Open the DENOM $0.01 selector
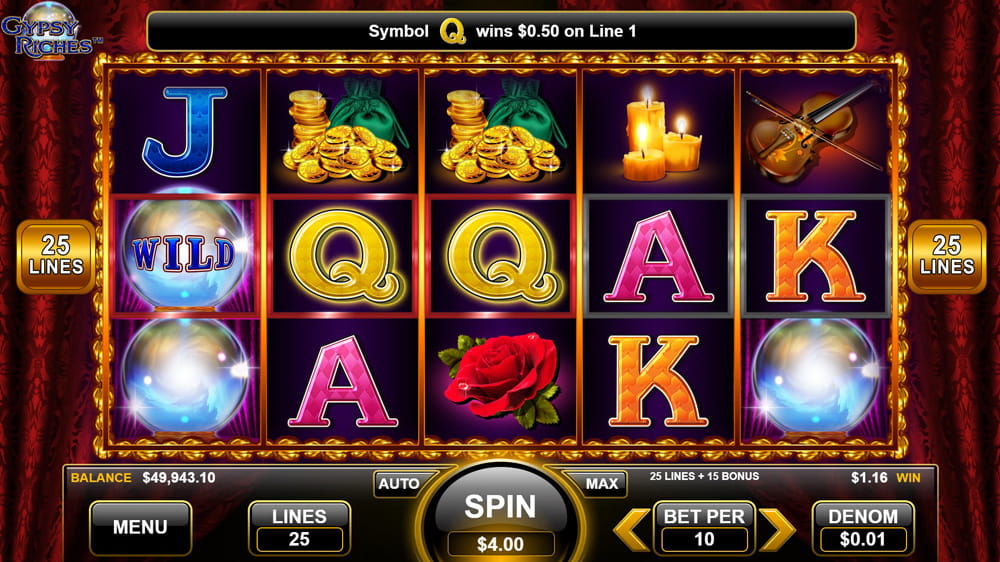This screenshot has height=562, width=1000. click(863, 528)
